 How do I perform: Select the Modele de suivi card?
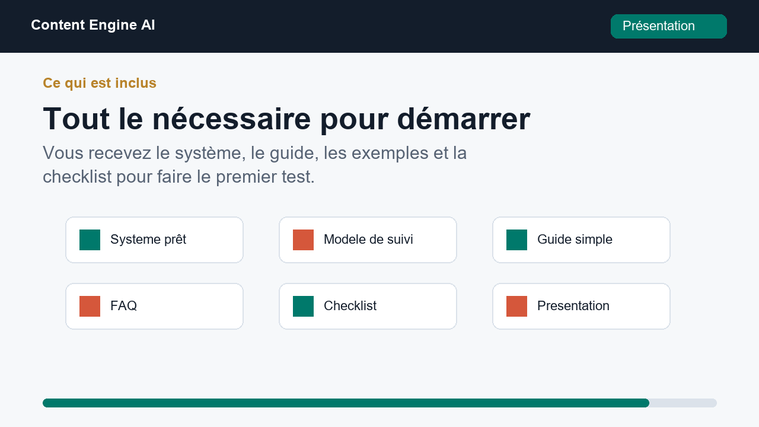point(368,240)
